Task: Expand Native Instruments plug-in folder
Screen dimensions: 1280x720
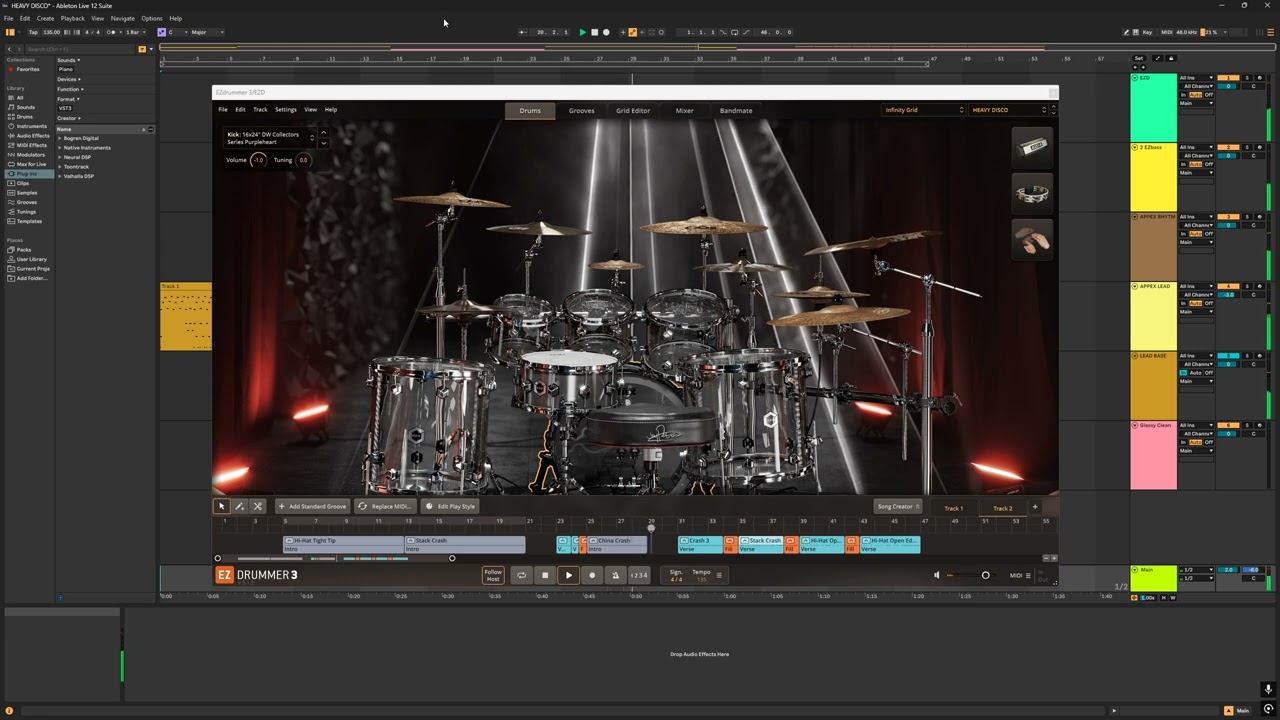Action: tap(60, 148)
